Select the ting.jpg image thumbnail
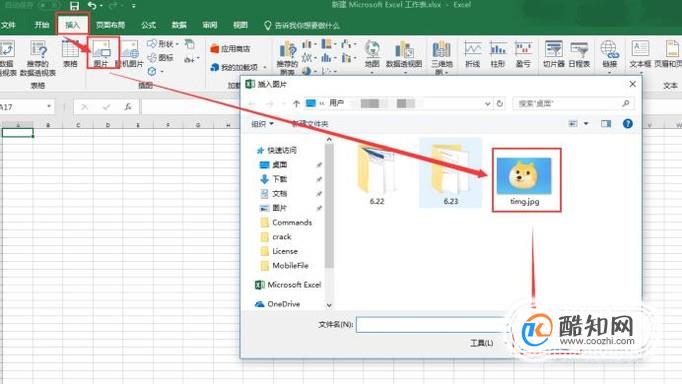 pyautogui.click(x=524, y=176)
